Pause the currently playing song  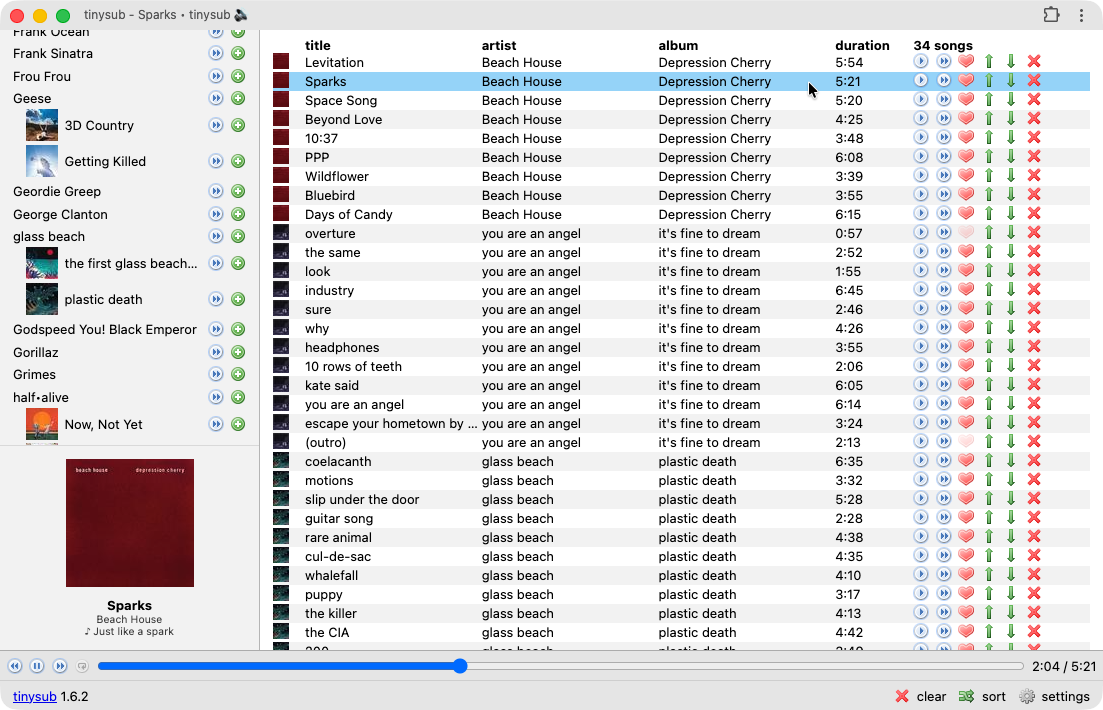[x=37, y=665]
